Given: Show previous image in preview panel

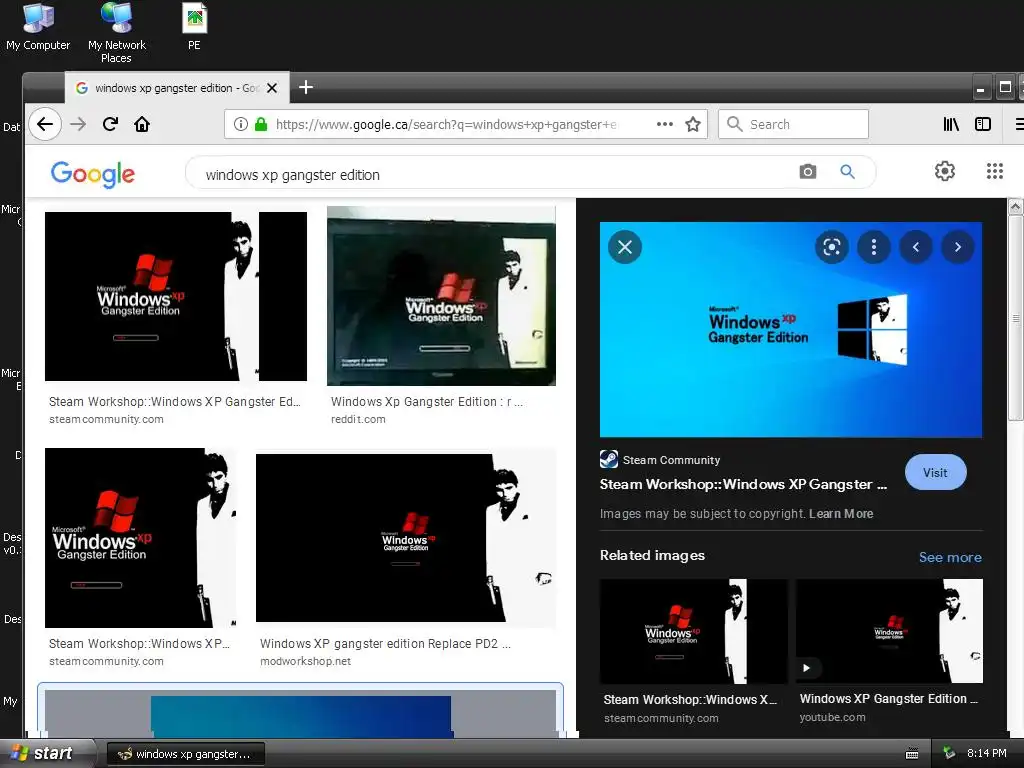Looking at the screenshot, I should point(916,247).
